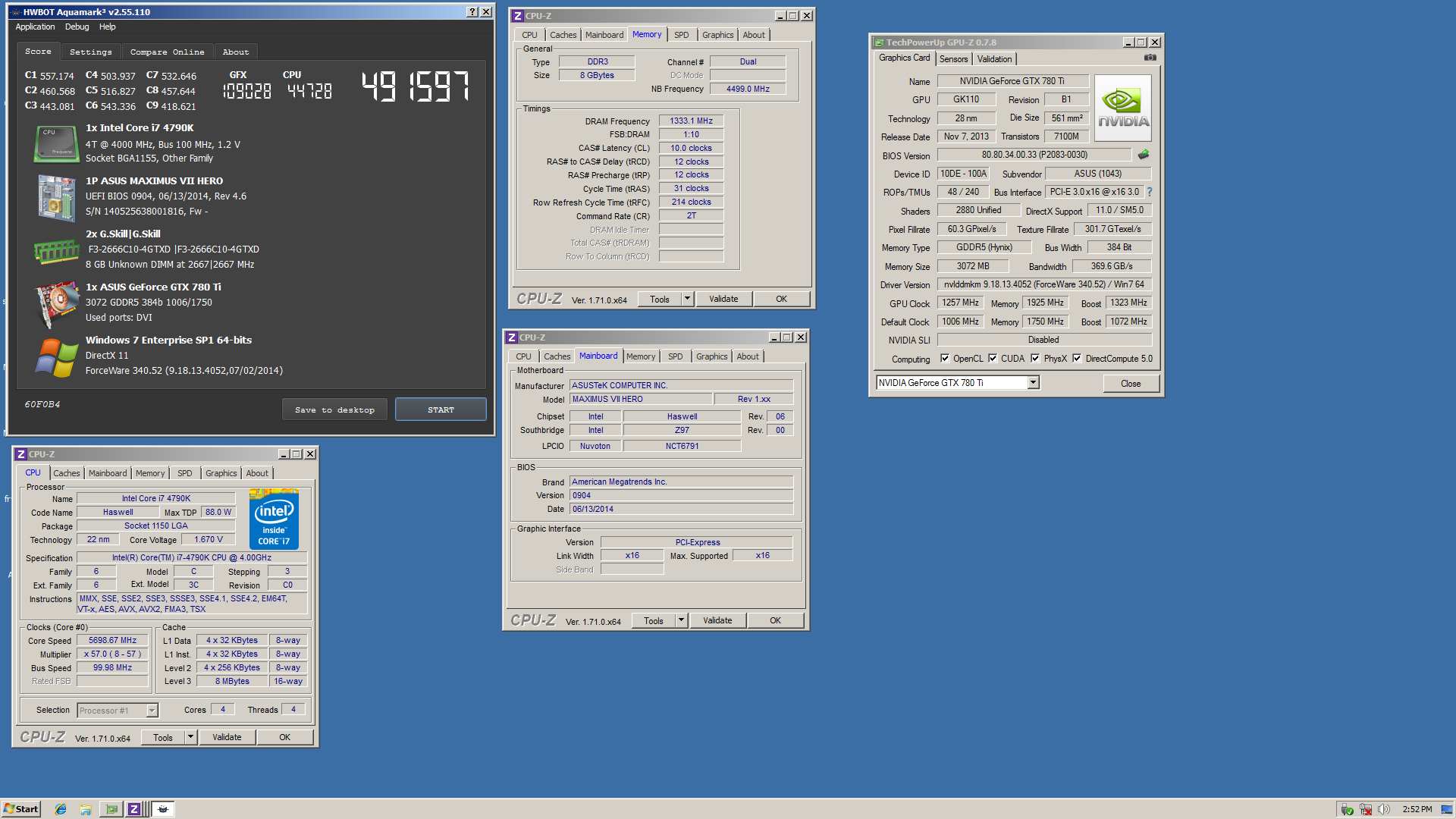Click the CPU-Z CPU window title icon
The image size is (1456, 819).
pyautogui.click(x=21, y=454)
